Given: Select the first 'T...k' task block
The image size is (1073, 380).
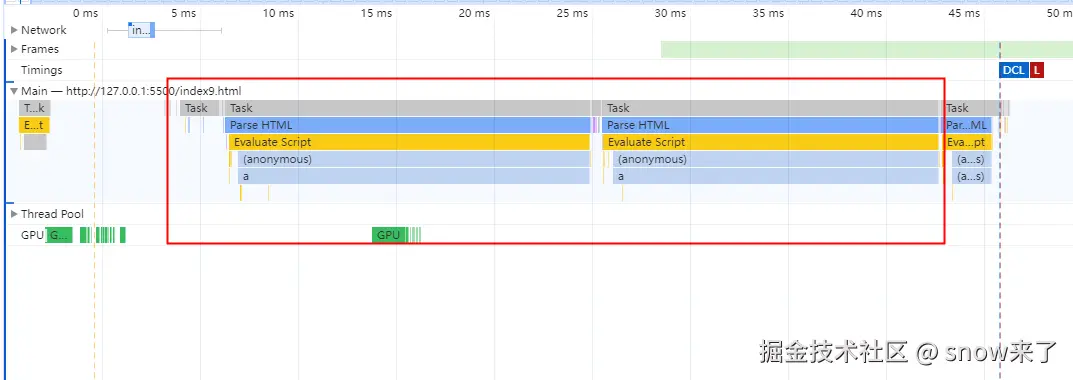Looking at the screenshot, I should coord(34,108).
